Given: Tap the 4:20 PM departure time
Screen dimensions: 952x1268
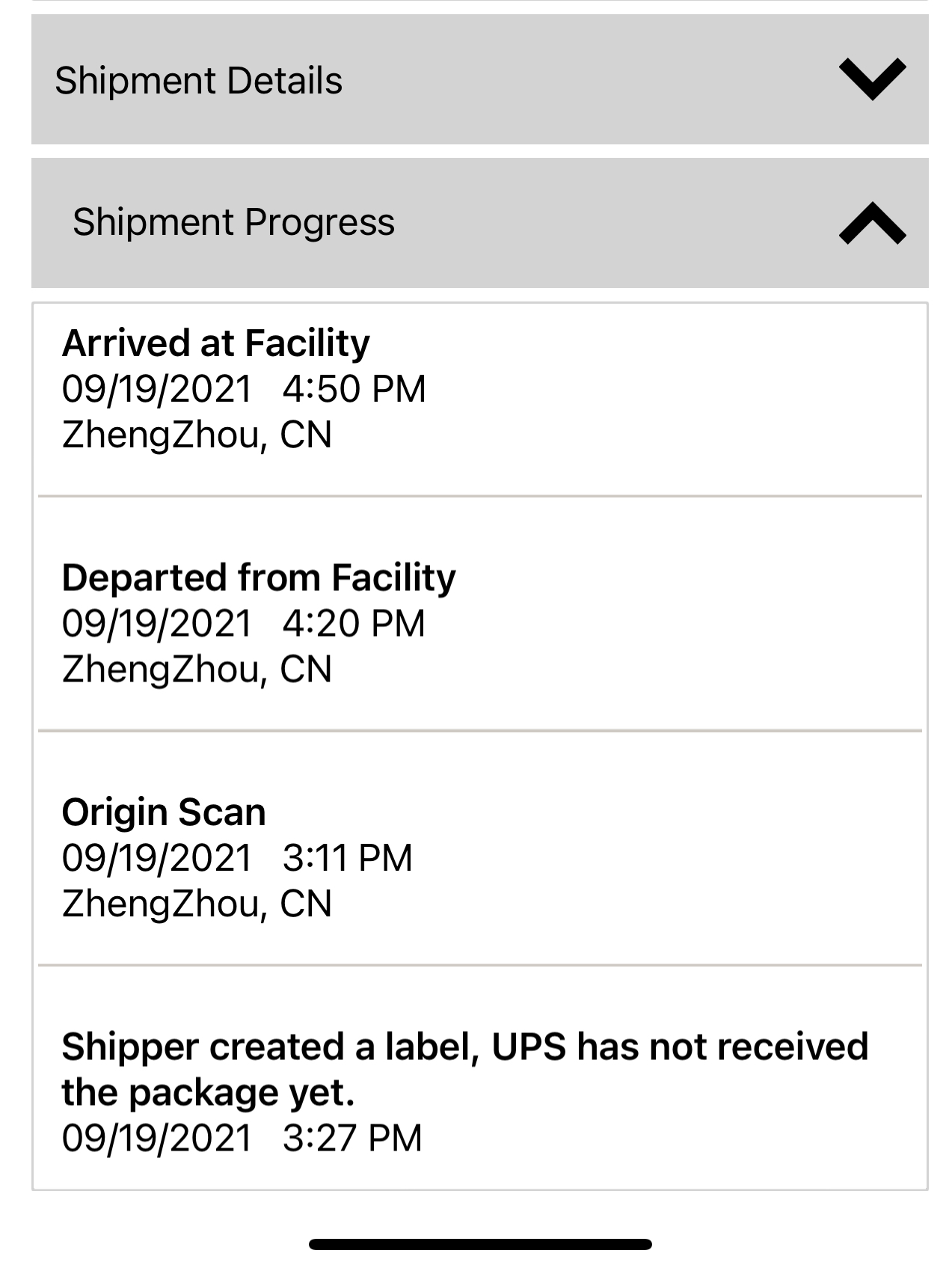Looking at the screenshot, I should click(x=354, y=623).
